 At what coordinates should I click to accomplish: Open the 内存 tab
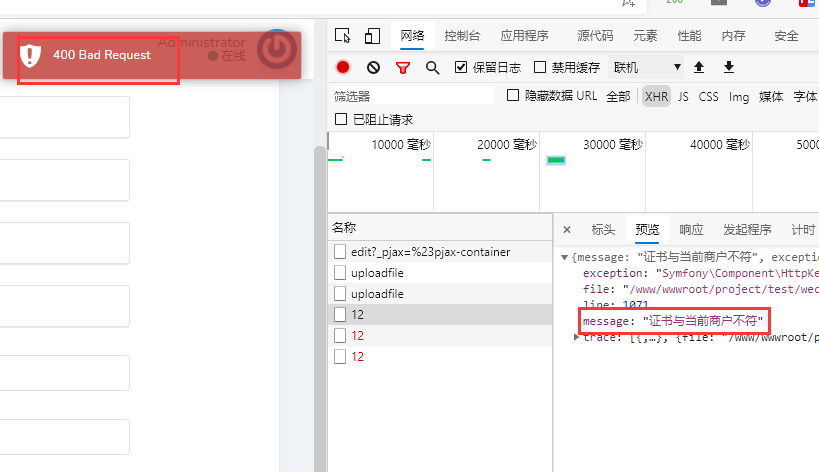(733, 36)
